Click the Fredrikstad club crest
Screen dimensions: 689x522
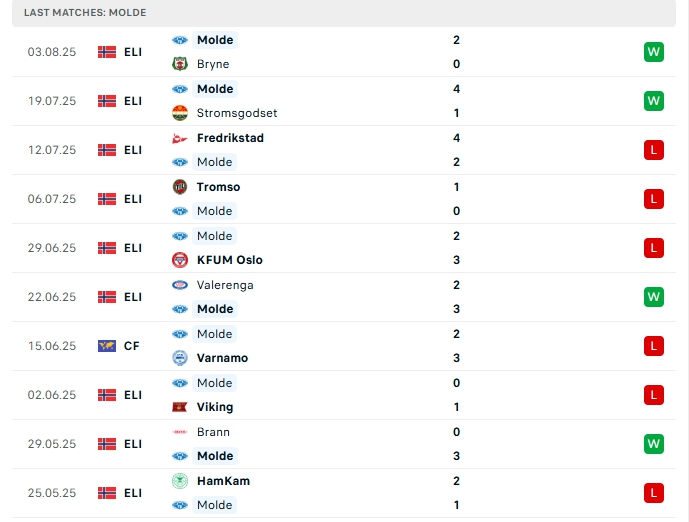180,138
